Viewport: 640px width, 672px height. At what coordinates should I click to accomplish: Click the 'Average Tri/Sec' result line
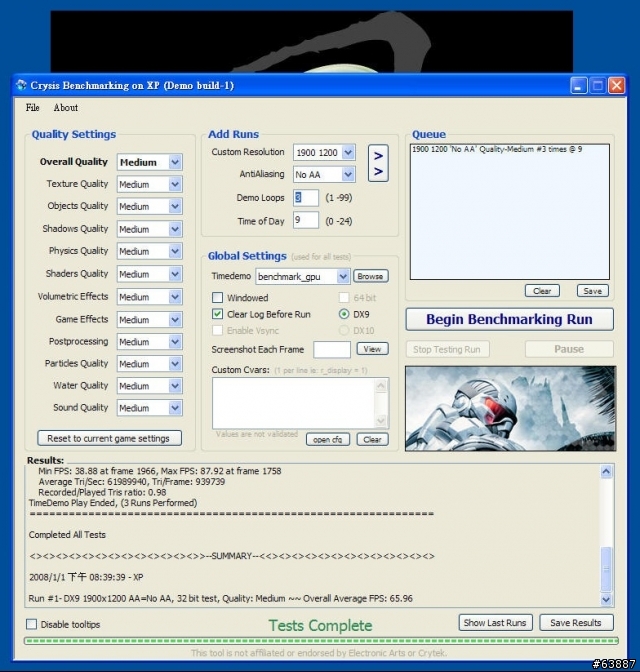131,482
